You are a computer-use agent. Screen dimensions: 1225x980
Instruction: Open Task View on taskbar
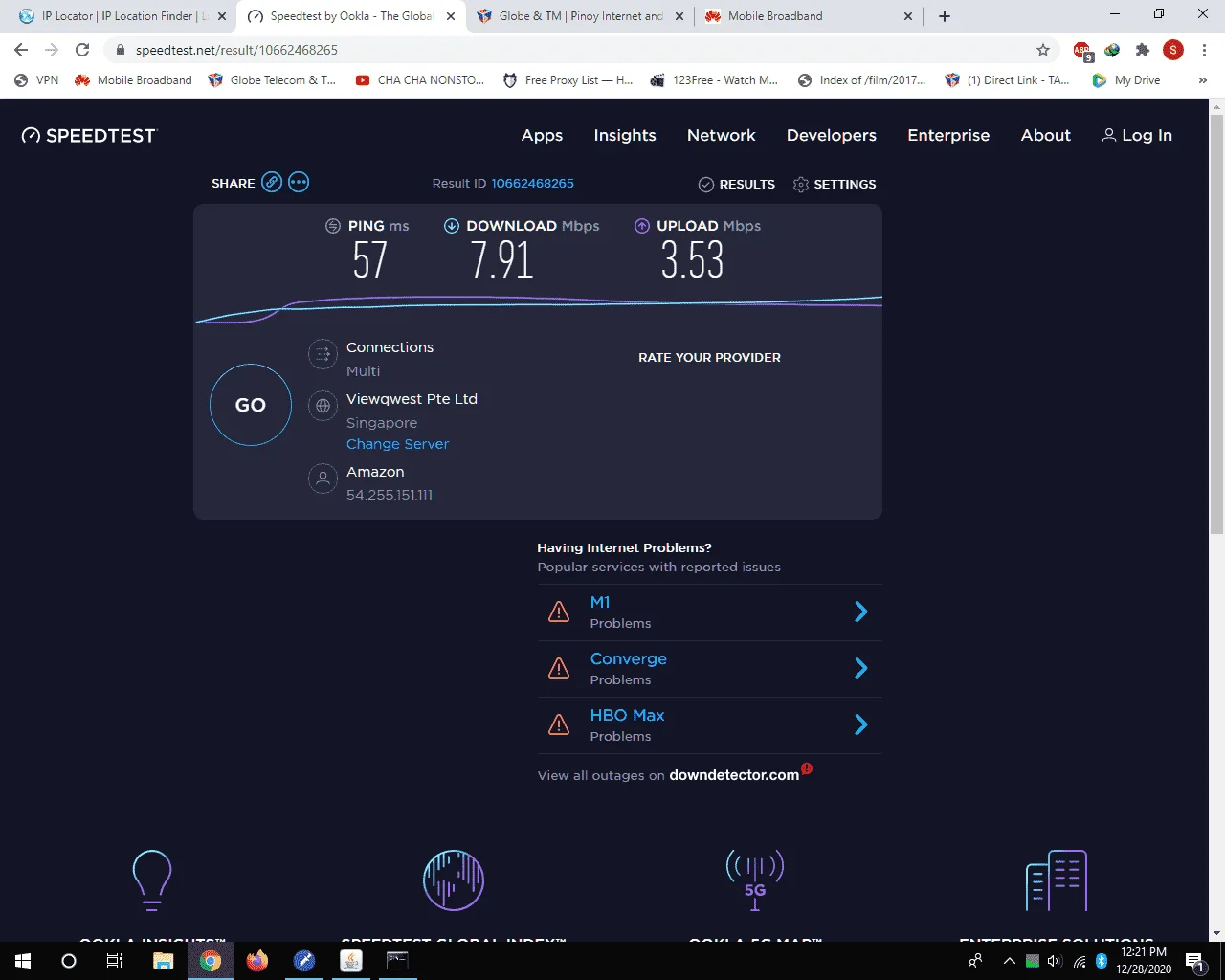tap(115, 961)
